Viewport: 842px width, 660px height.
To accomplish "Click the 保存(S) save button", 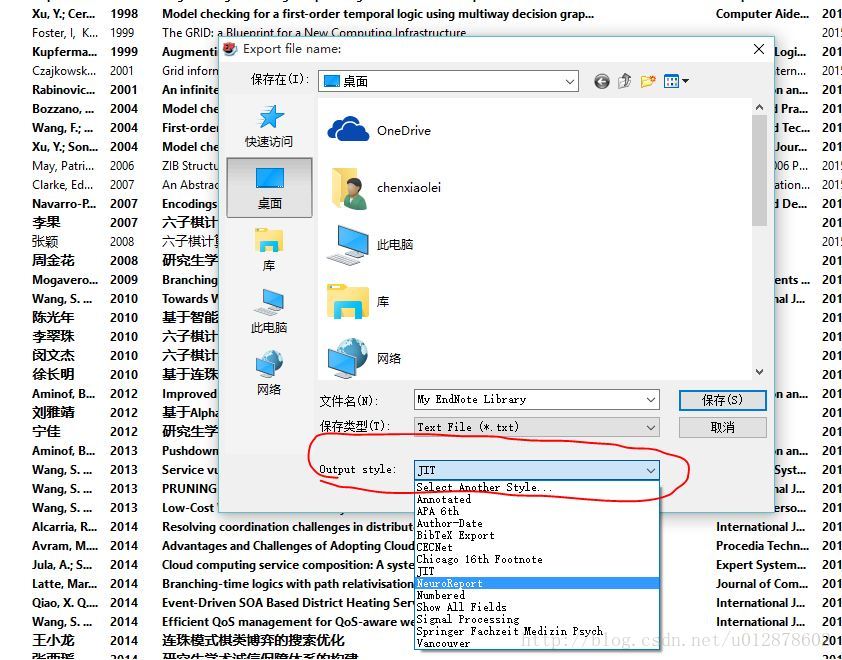I will tap(722, 400).
